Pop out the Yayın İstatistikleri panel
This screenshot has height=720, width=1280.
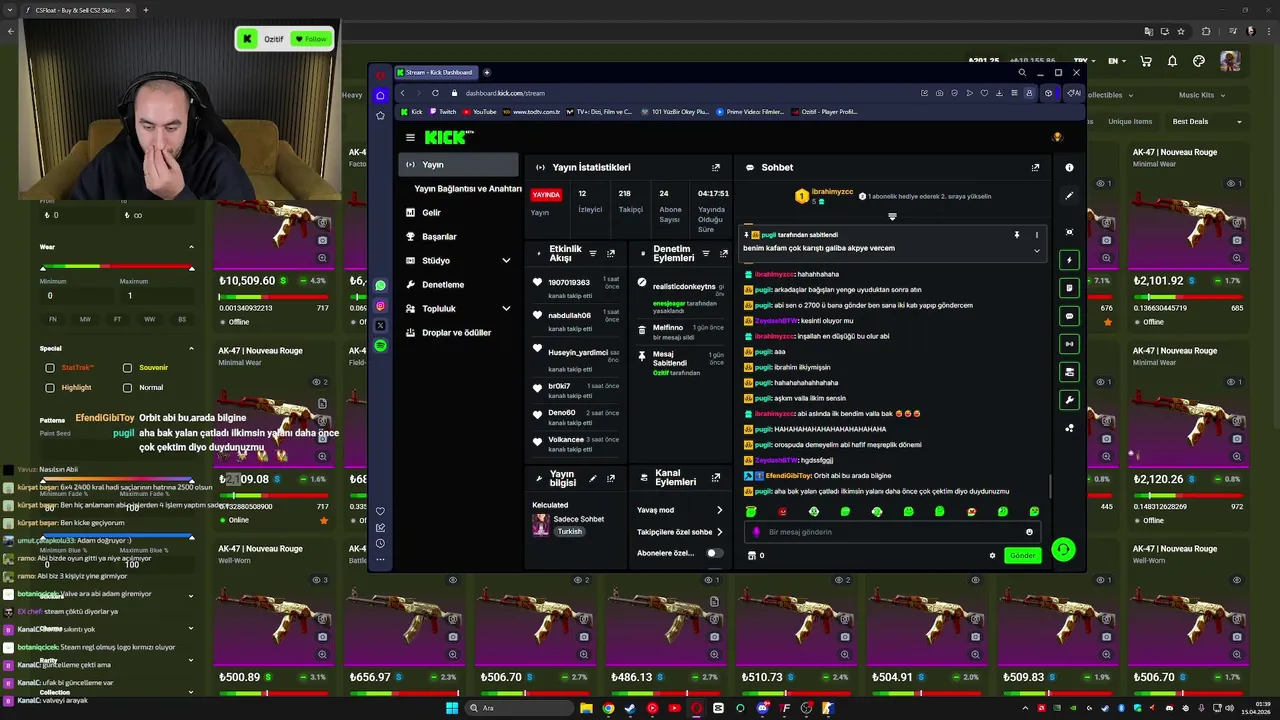[715, 168]
